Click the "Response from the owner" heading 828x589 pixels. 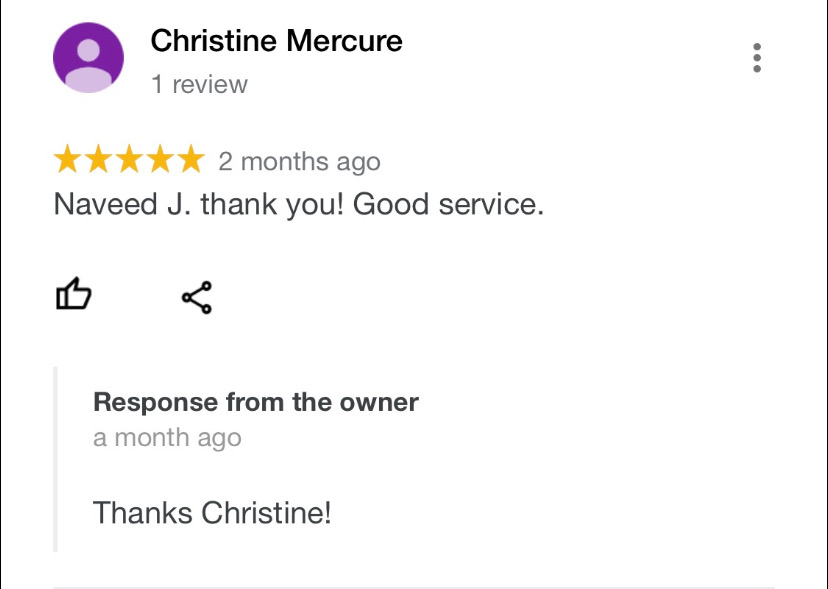pyautogui.click(x=255, y=402)
